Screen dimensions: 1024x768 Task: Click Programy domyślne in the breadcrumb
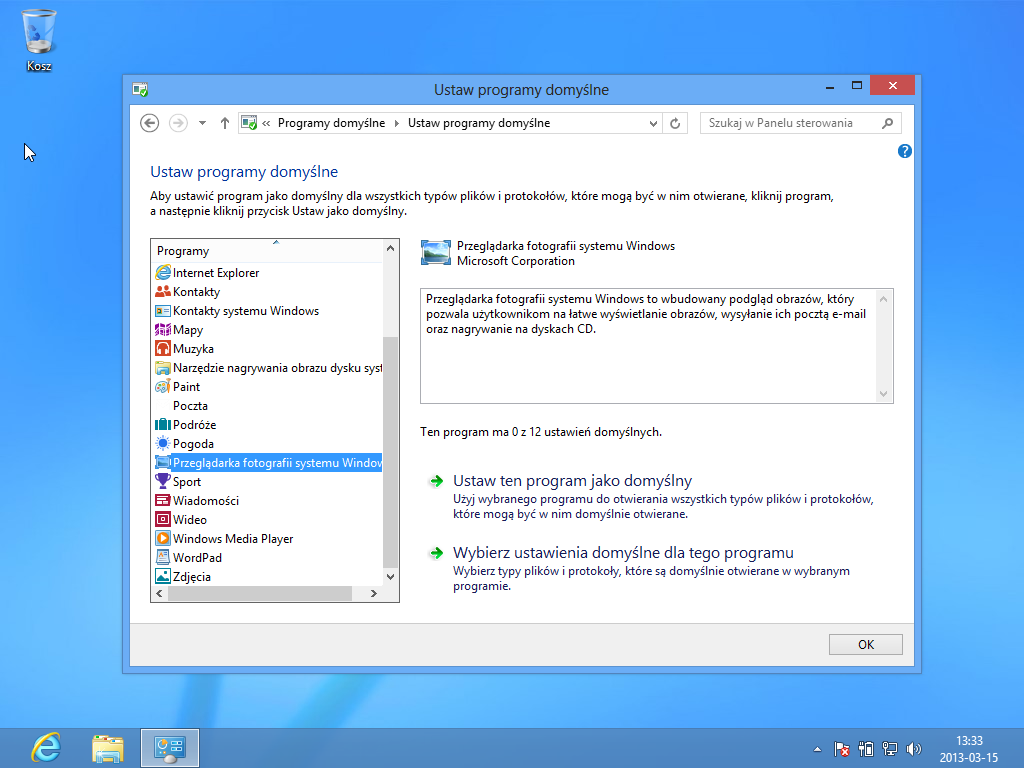click(331, 123)
